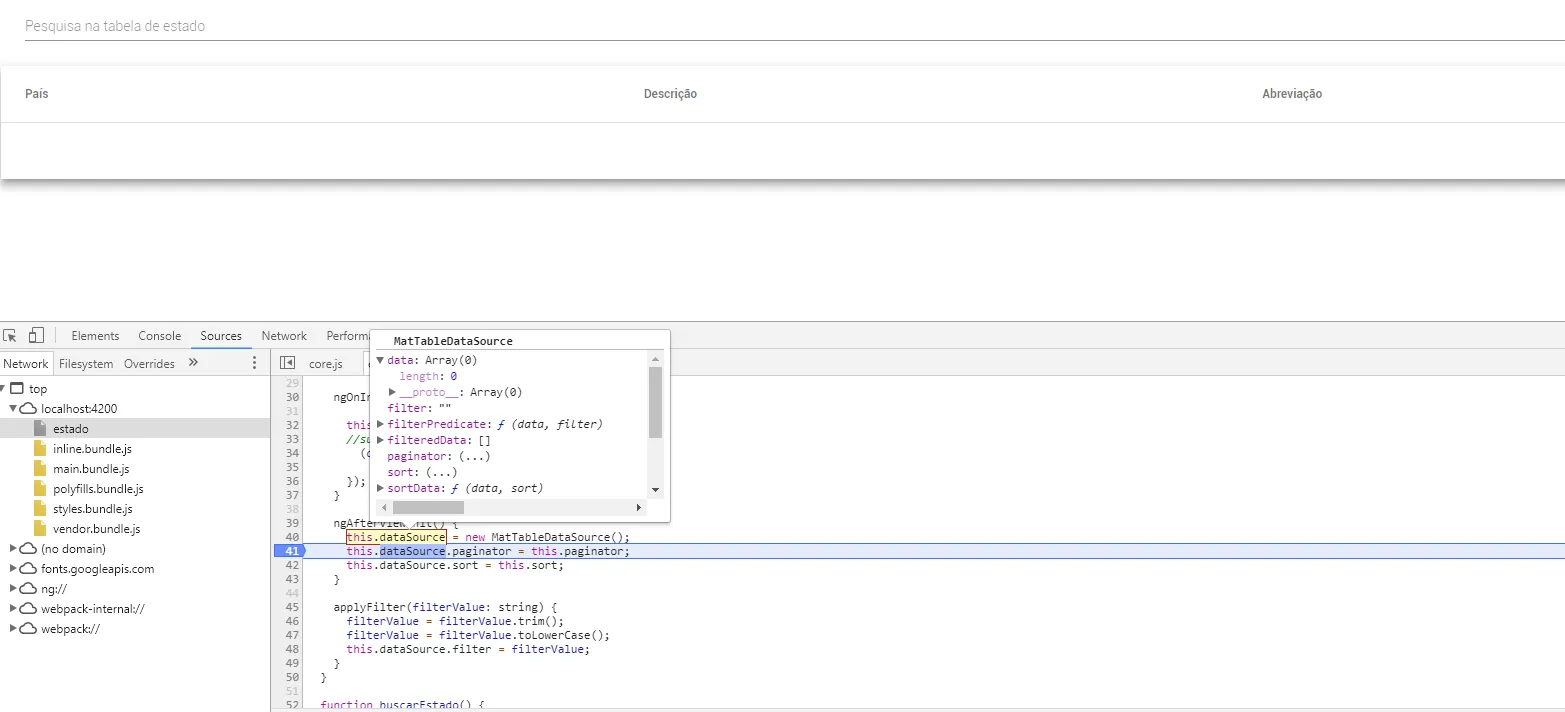
Task: Open the main.bundle.js file
Action: 90,469
